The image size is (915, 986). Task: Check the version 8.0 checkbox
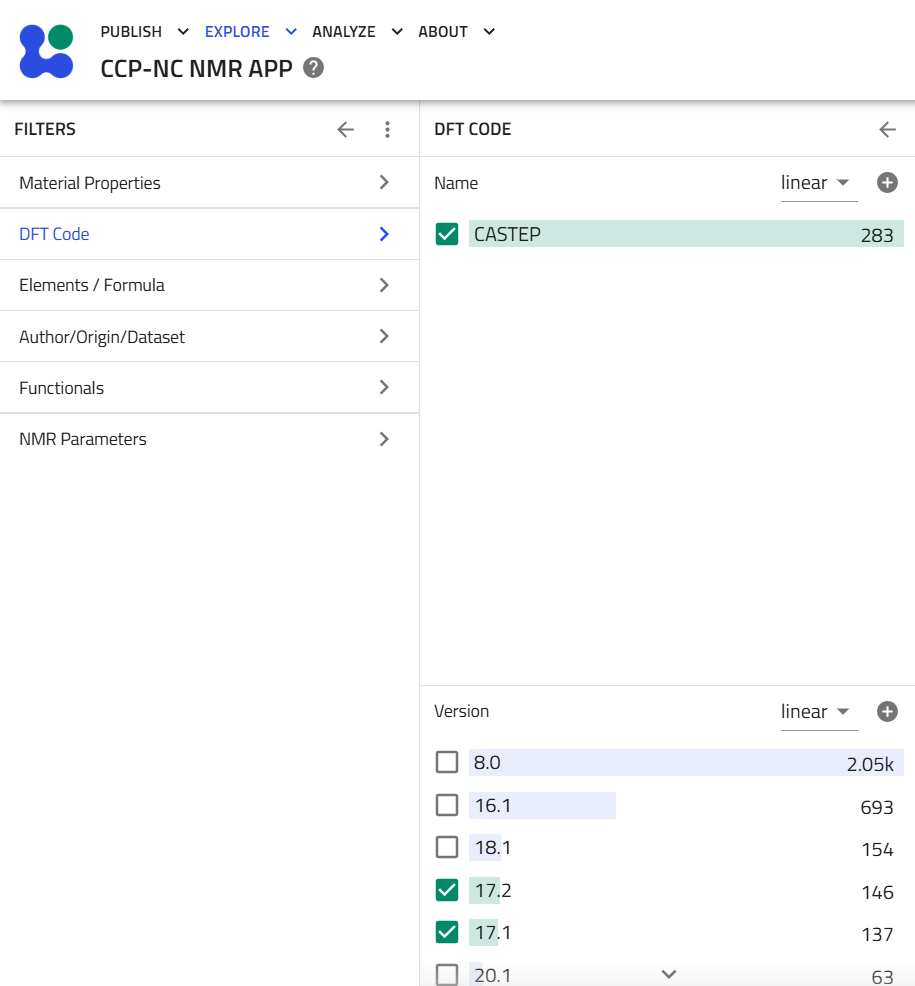pos(447,762)
